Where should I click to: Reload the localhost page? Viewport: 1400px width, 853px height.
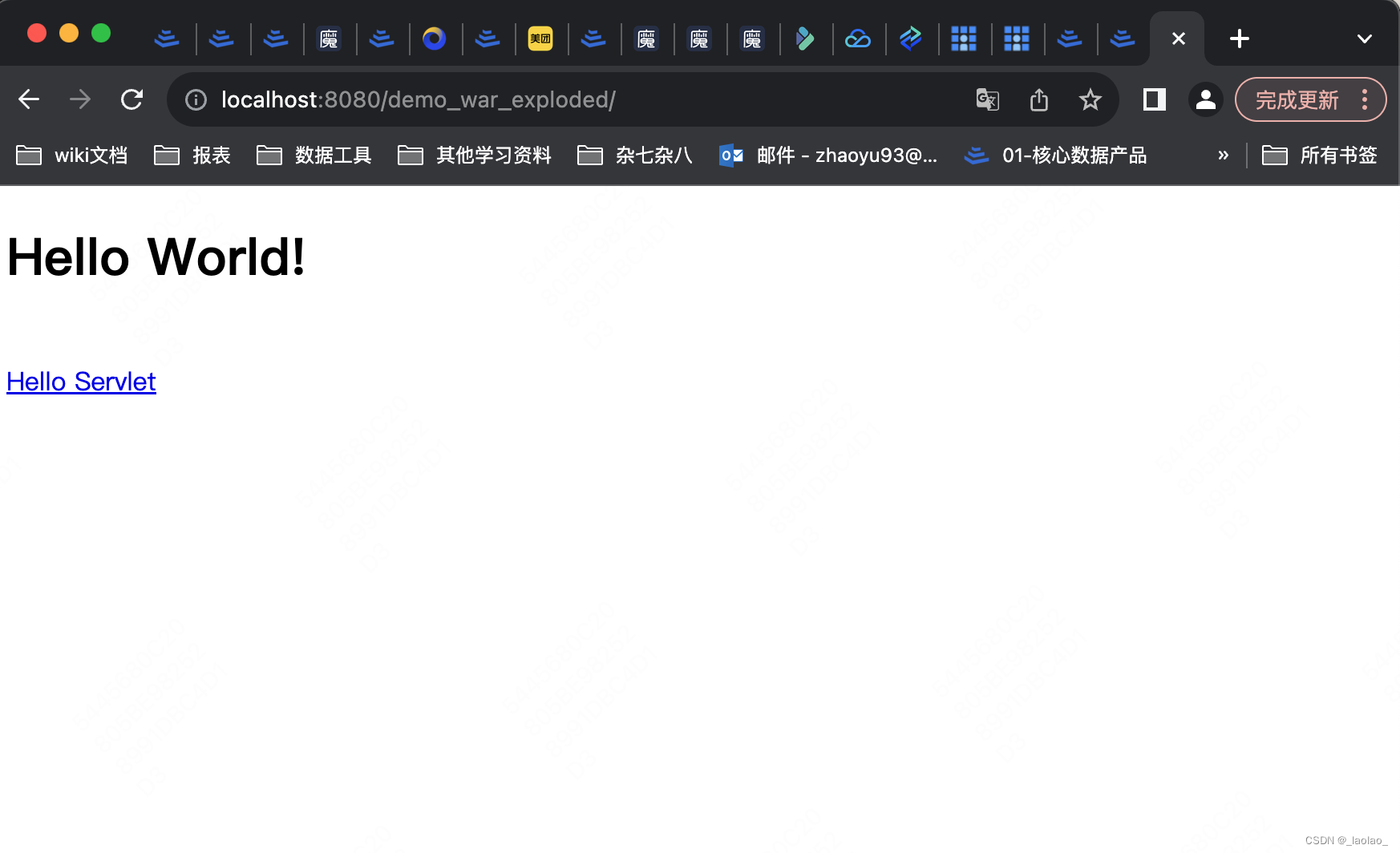click(132, 99)
